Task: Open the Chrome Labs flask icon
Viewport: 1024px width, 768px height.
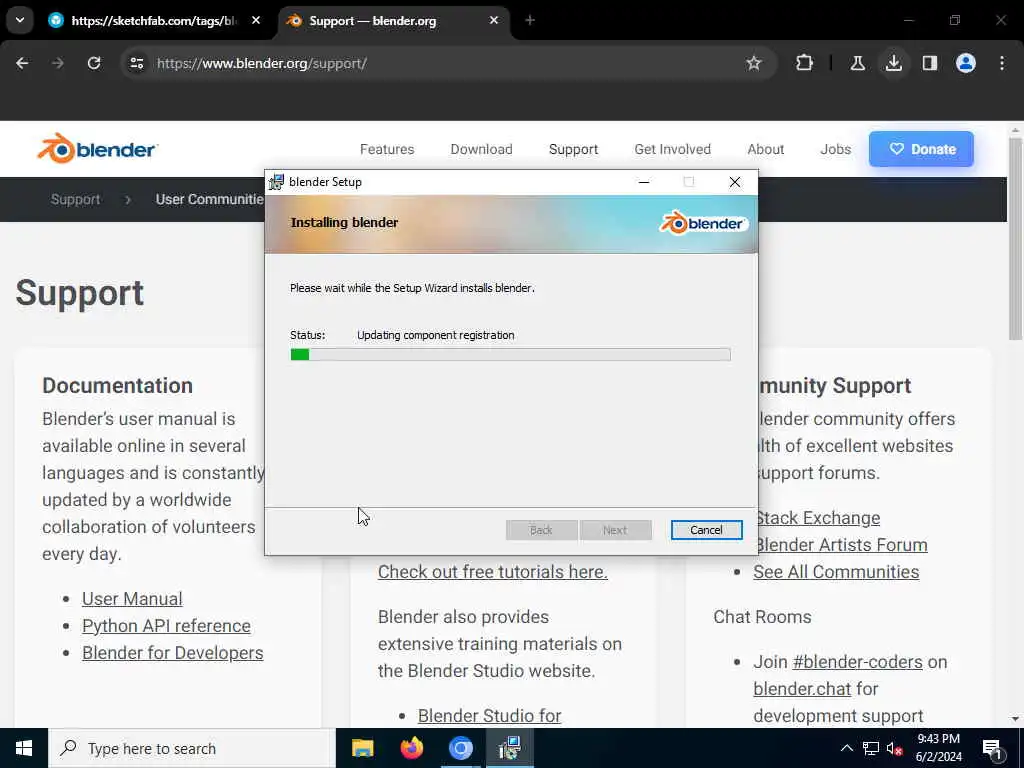Action: click(x=857, y=63)
